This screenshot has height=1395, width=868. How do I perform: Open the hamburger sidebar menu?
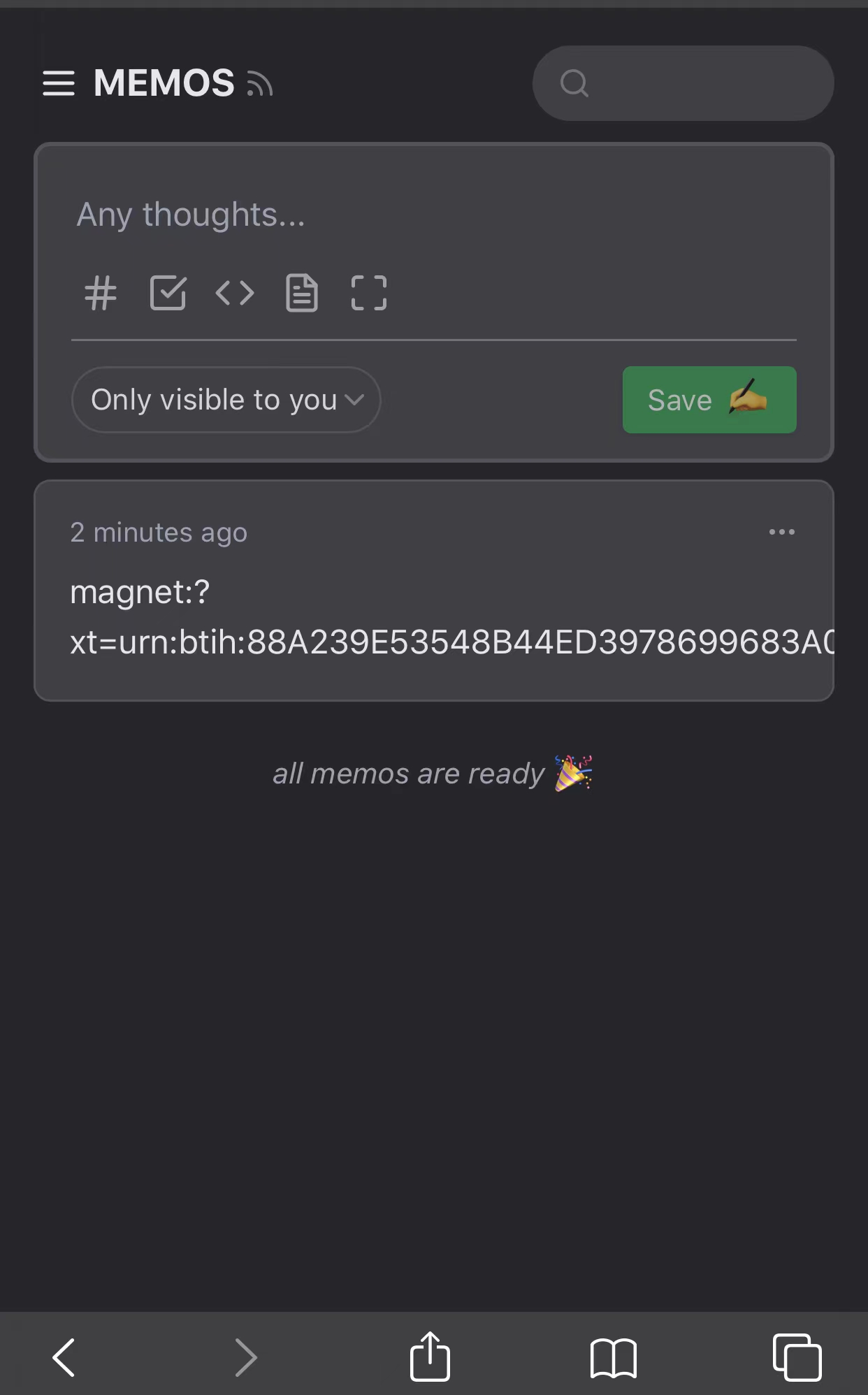[59, 83]
